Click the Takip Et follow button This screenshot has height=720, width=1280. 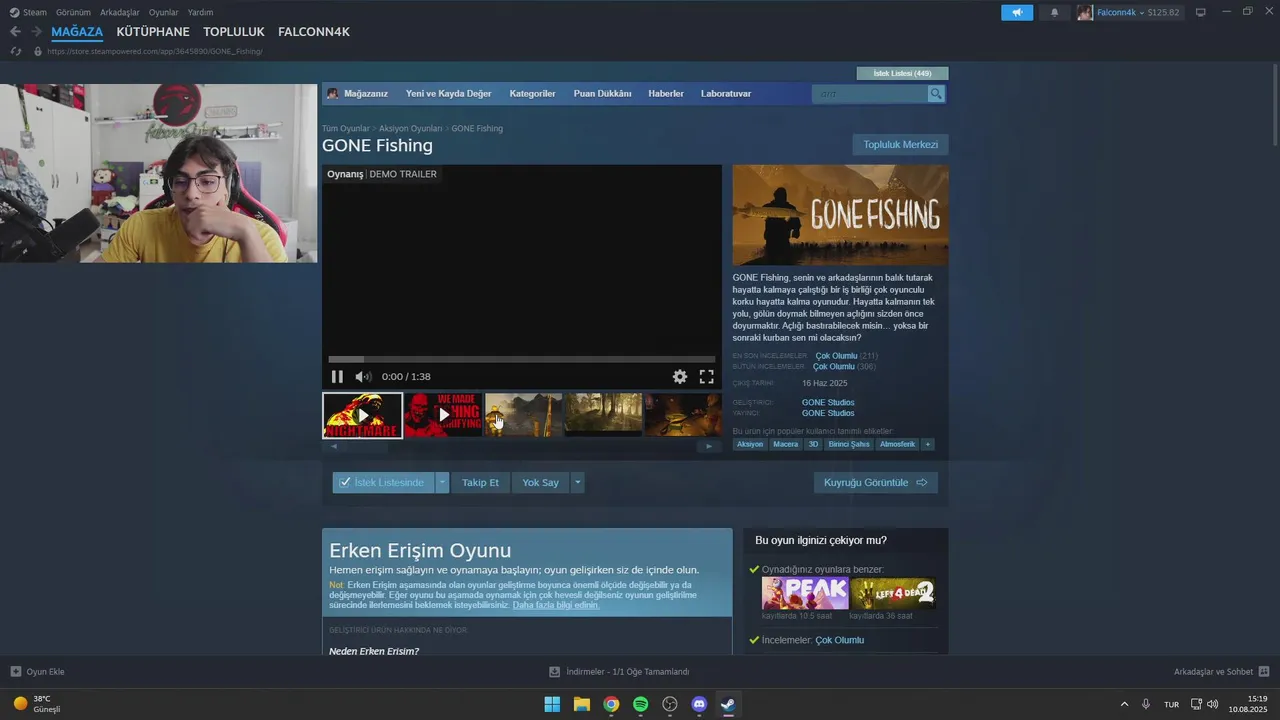click(480, 483)
